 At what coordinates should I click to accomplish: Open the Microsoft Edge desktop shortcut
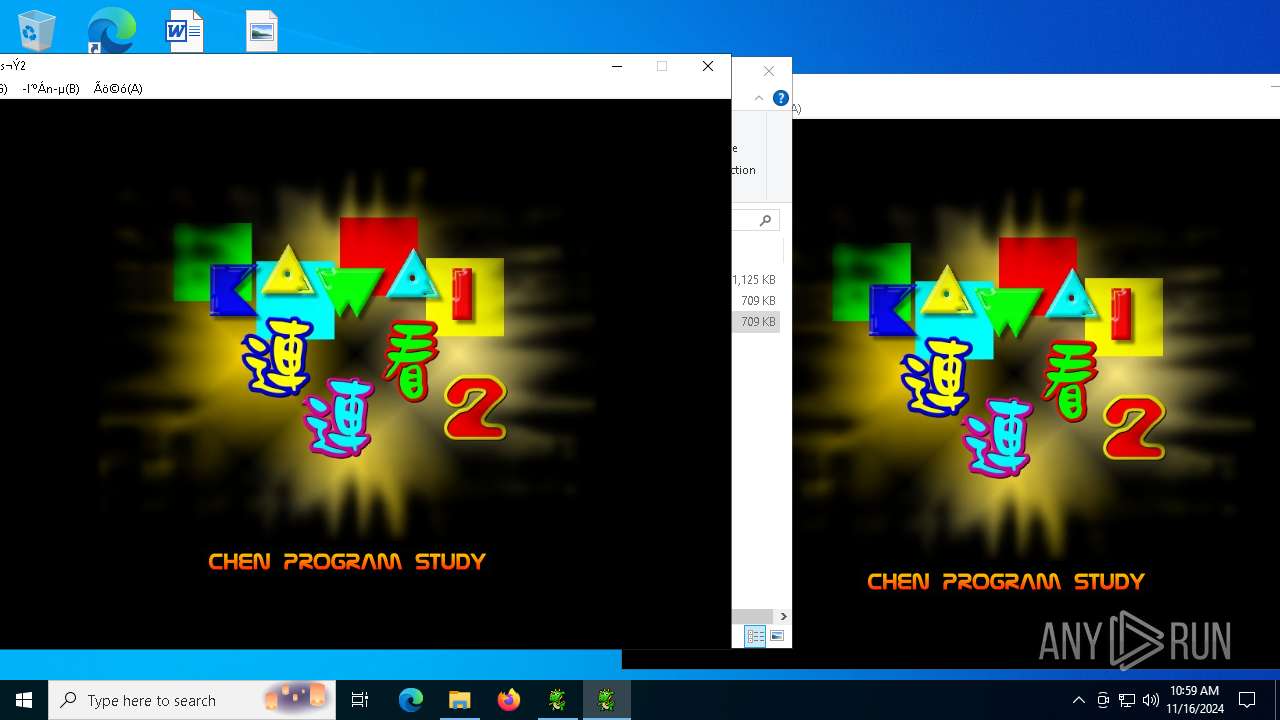110,30
